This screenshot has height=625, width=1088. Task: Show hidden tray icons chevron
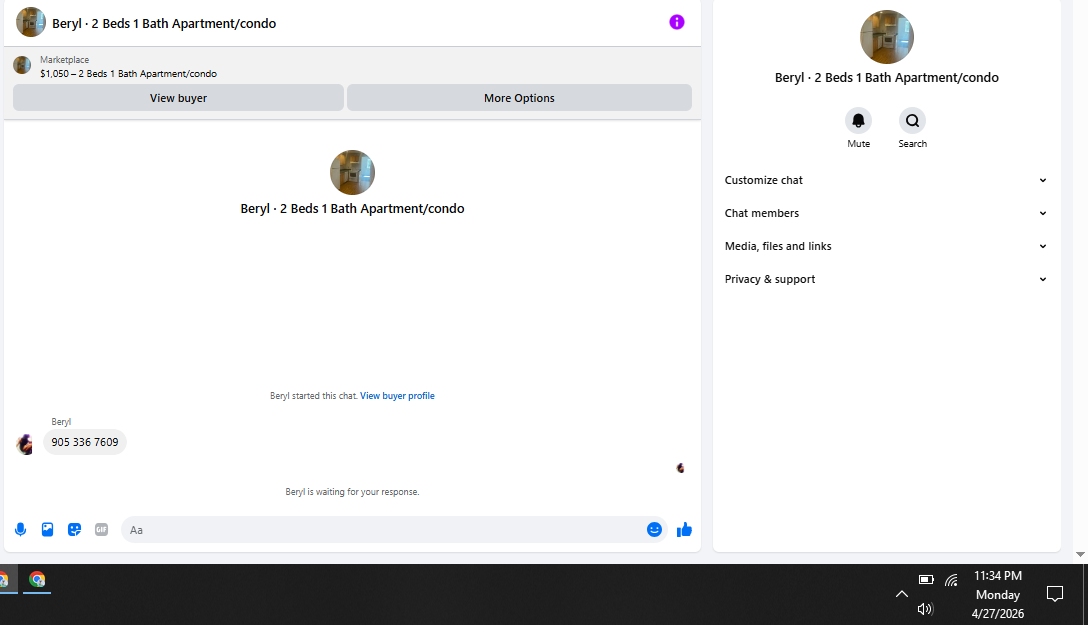tap(901, 594)
